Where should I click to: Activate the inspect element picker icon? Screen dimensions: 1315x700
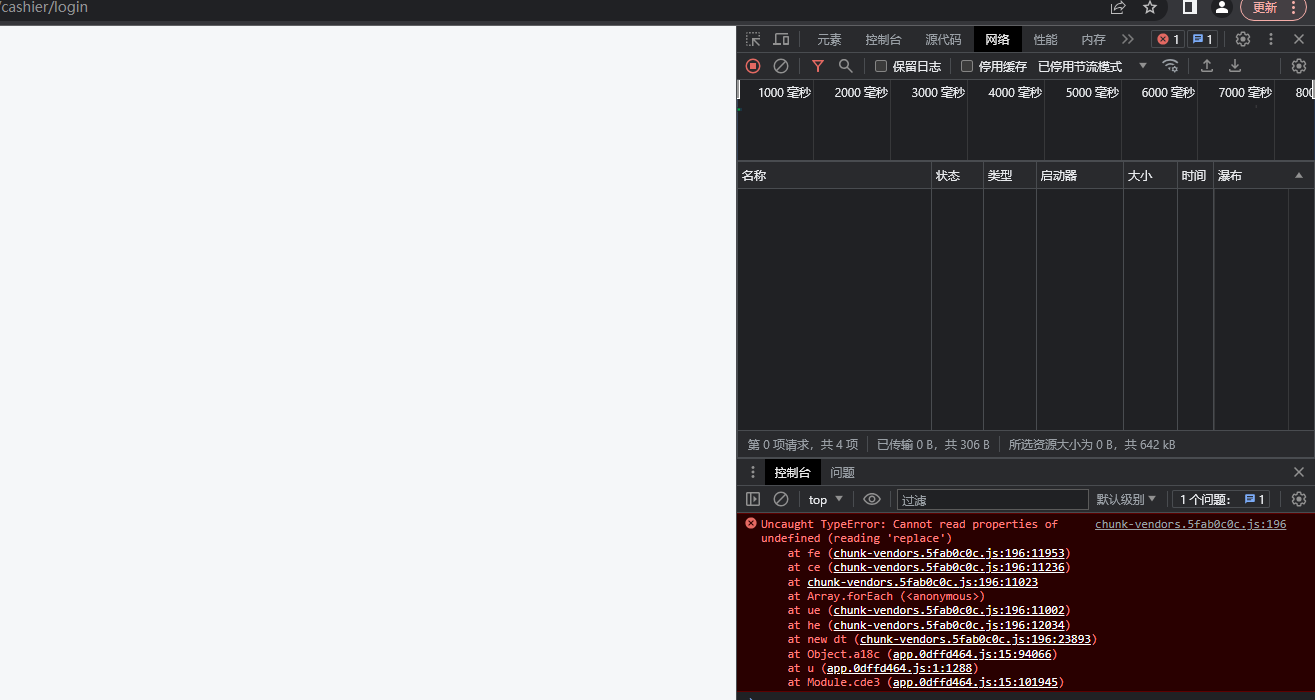tap(753, 39)
